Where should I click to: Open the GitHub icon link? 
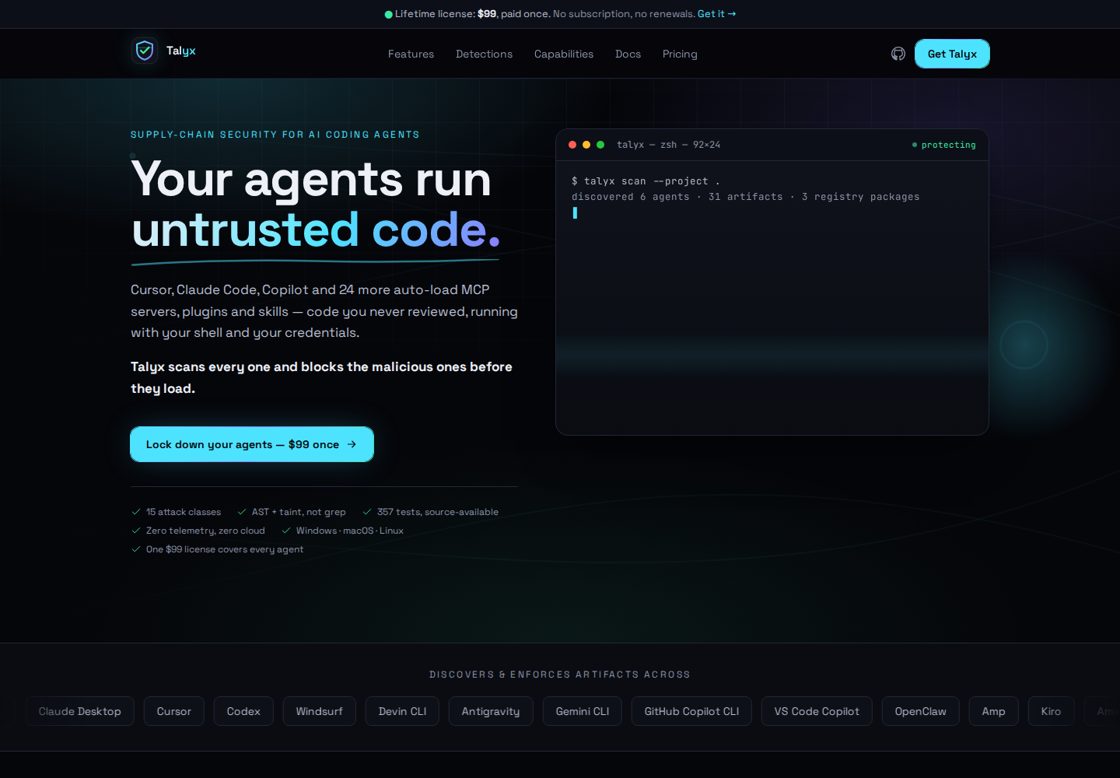point(898,54)
